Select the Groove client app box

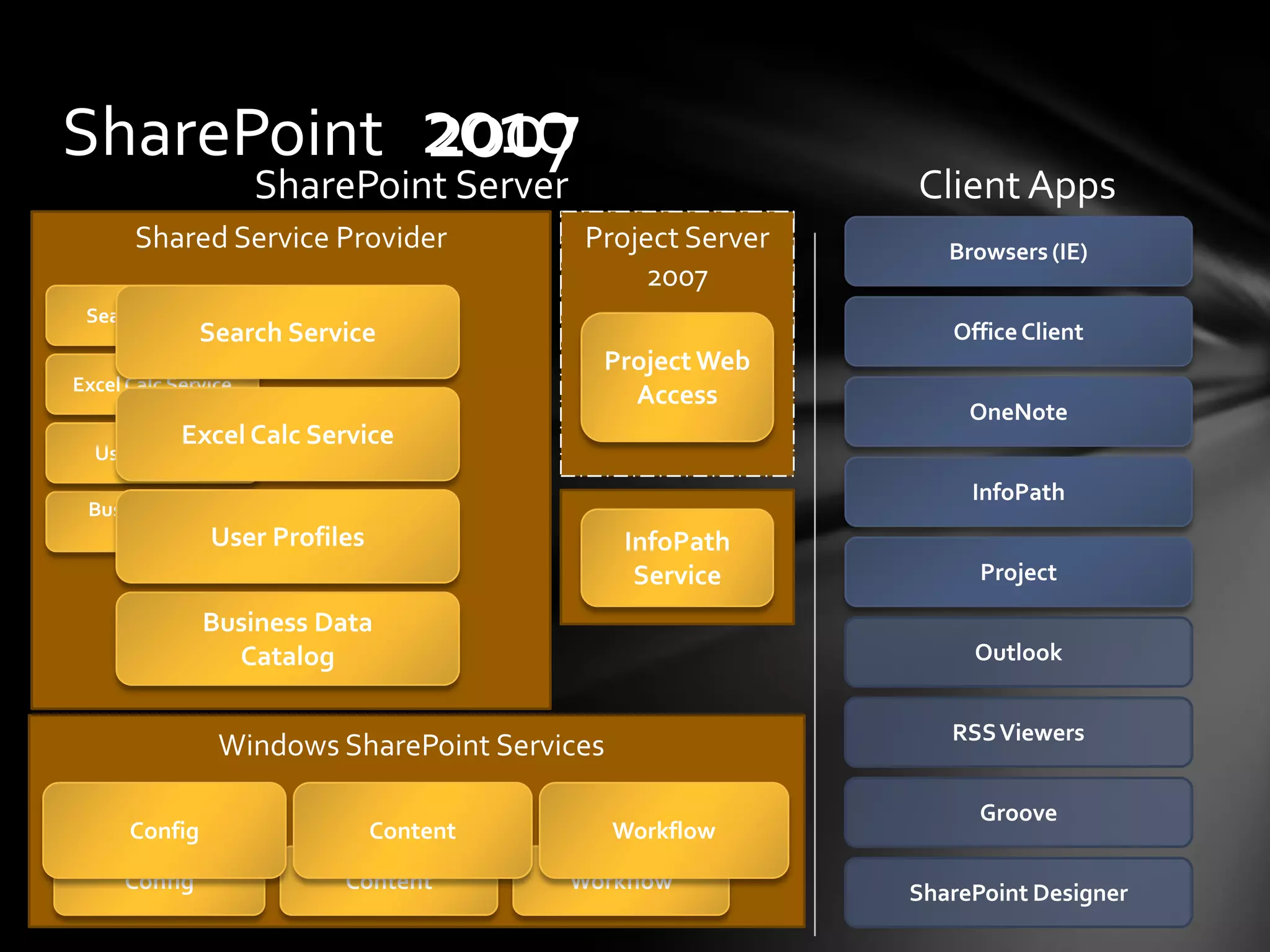[x=1018, y=813]
